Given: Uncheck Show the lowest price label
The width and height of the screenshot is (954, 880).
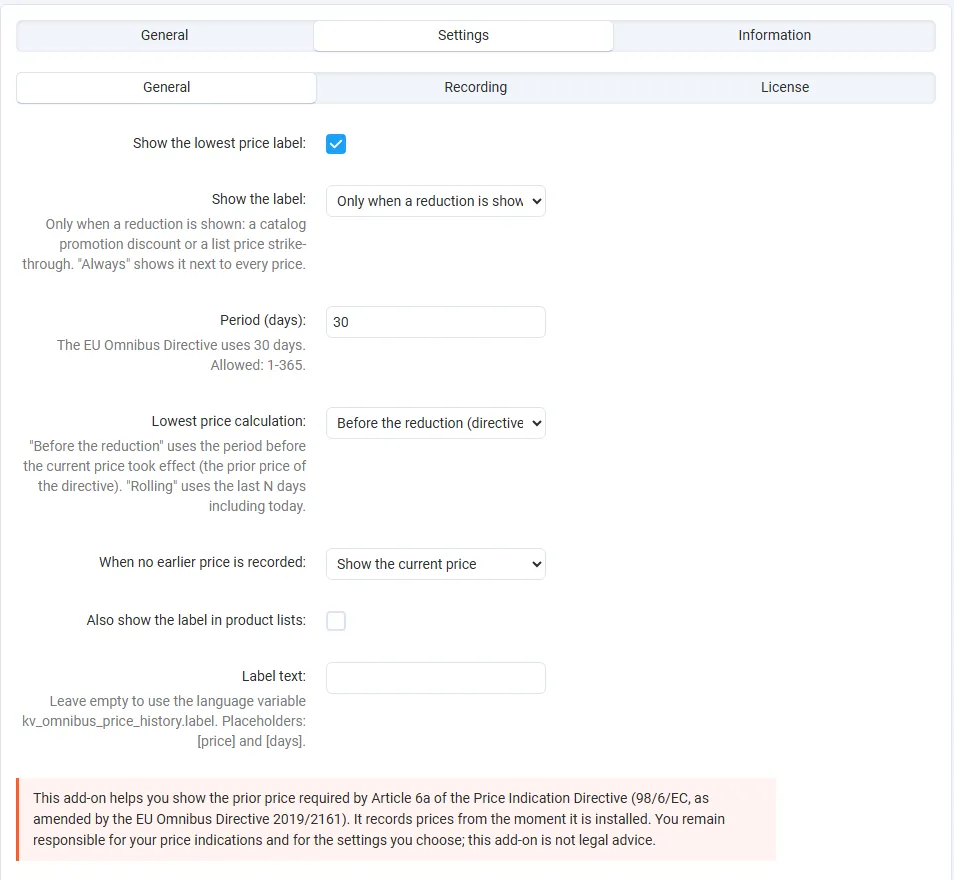Looking at the screenshot, I should [336, 144].
